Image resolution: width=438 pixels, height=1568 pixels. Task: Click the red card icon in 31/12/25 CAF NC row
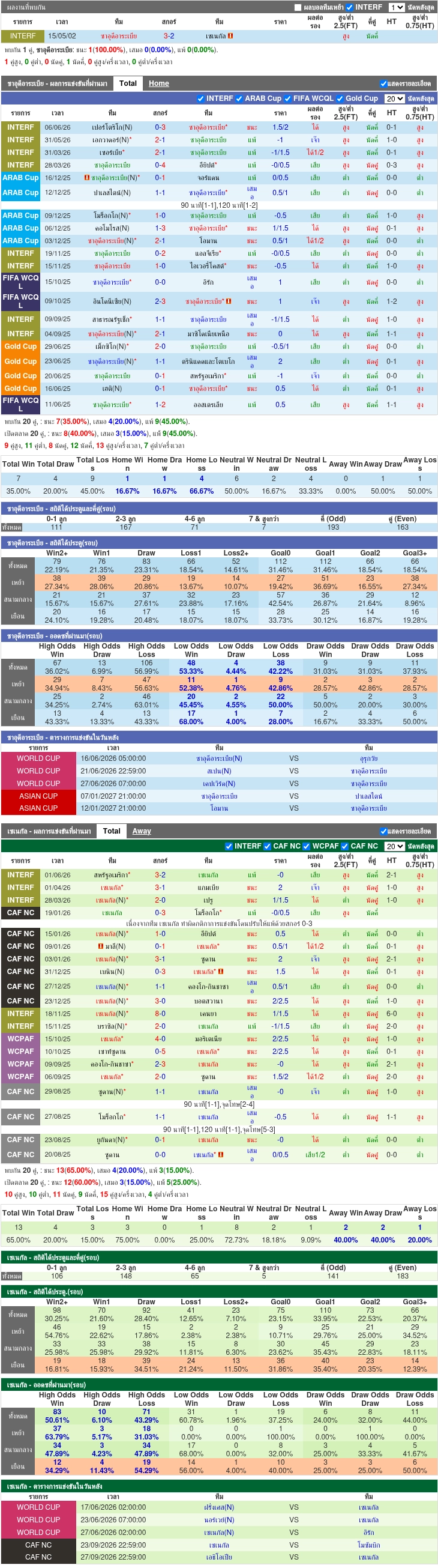(x=221, y=972)
